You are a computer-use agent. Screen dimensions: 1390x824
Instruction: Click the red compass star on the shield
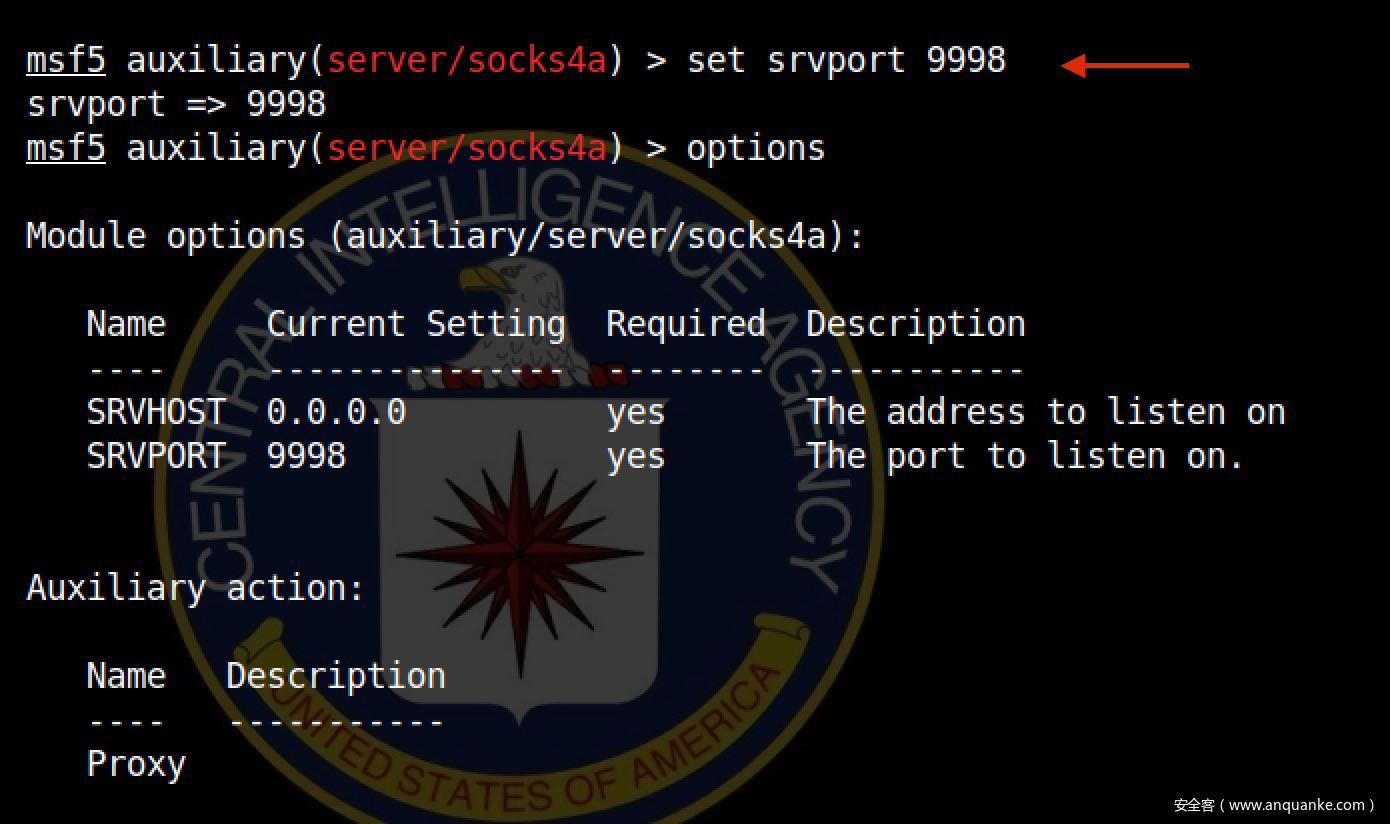pos(519,552)
